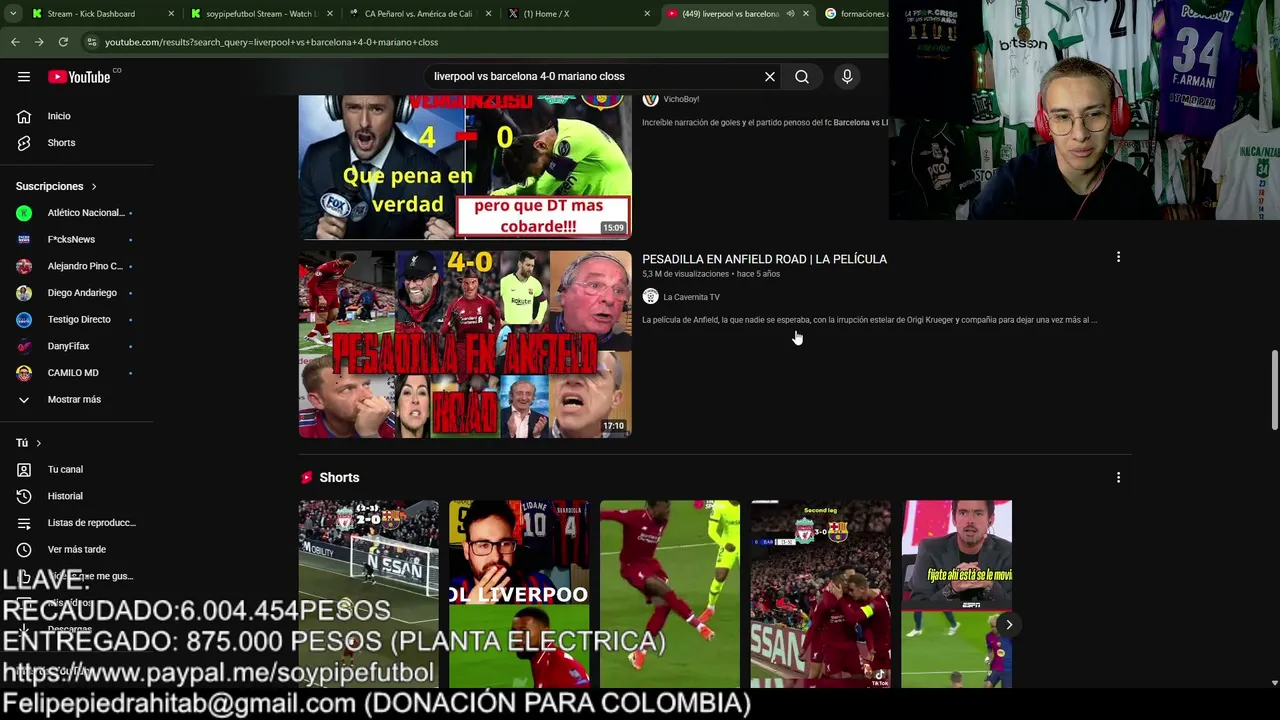Click the page vertical scrollbar thumb
Screen dimensions: 1280x720
pos(1274,390)
